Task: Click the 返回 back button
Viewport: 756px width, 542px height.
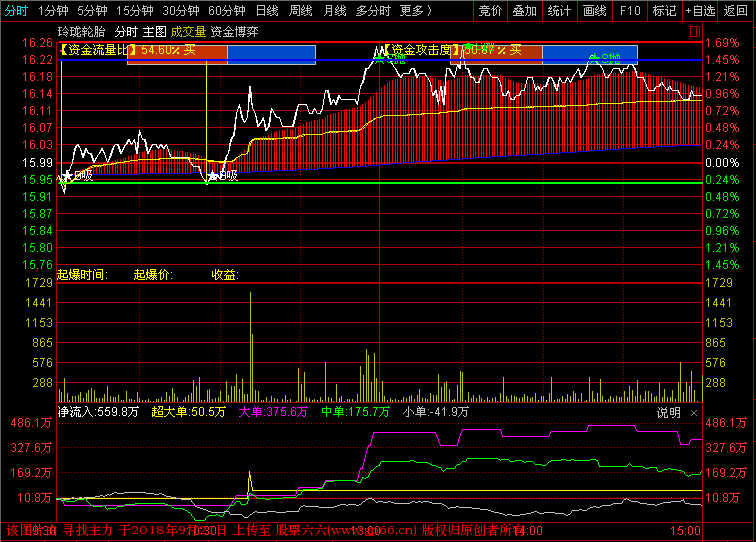Action: click(737, 11)
